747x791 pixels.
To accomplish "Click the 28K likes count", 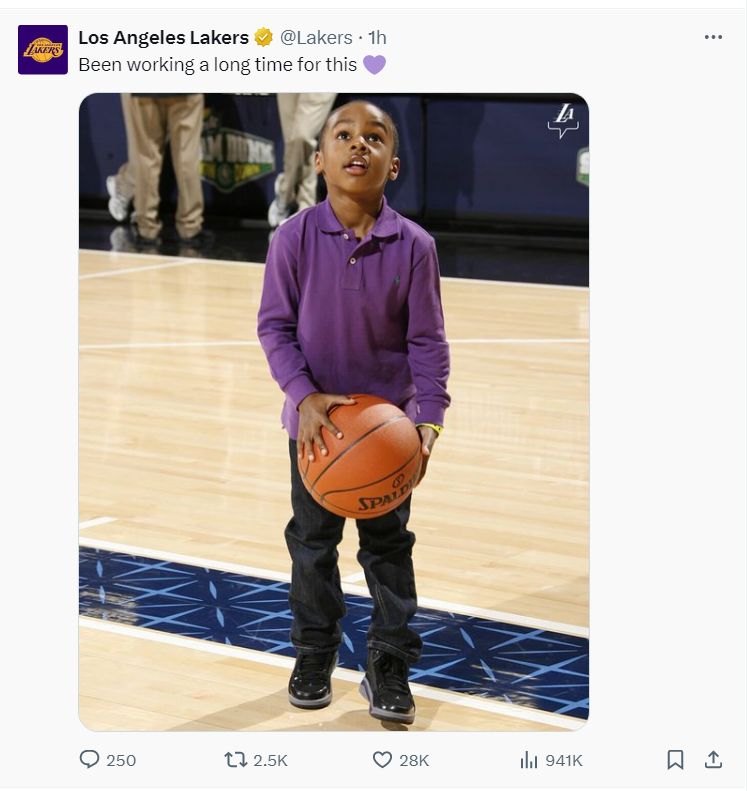I will click(414, 761).
